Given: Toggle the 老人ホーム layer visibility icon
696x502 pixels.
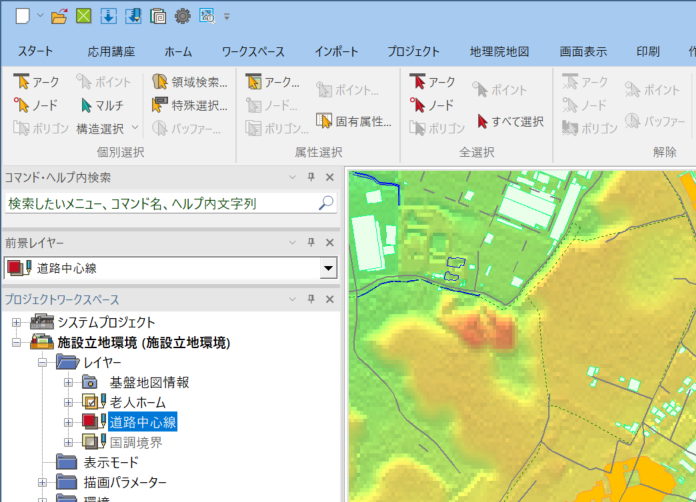Looking at the screenshot, I should [93, 402].
